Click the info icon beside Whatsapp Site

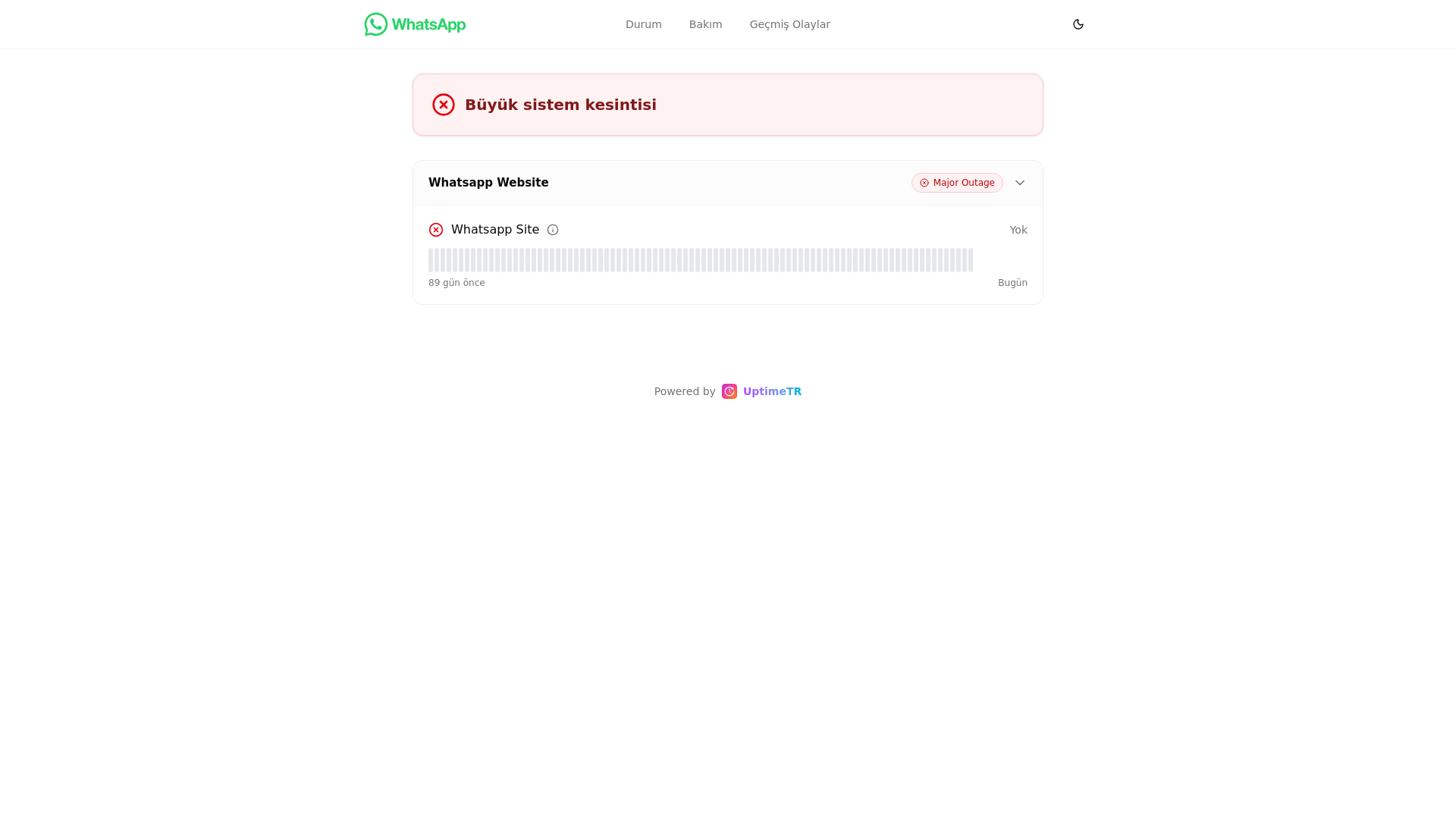tap(553, 230)
